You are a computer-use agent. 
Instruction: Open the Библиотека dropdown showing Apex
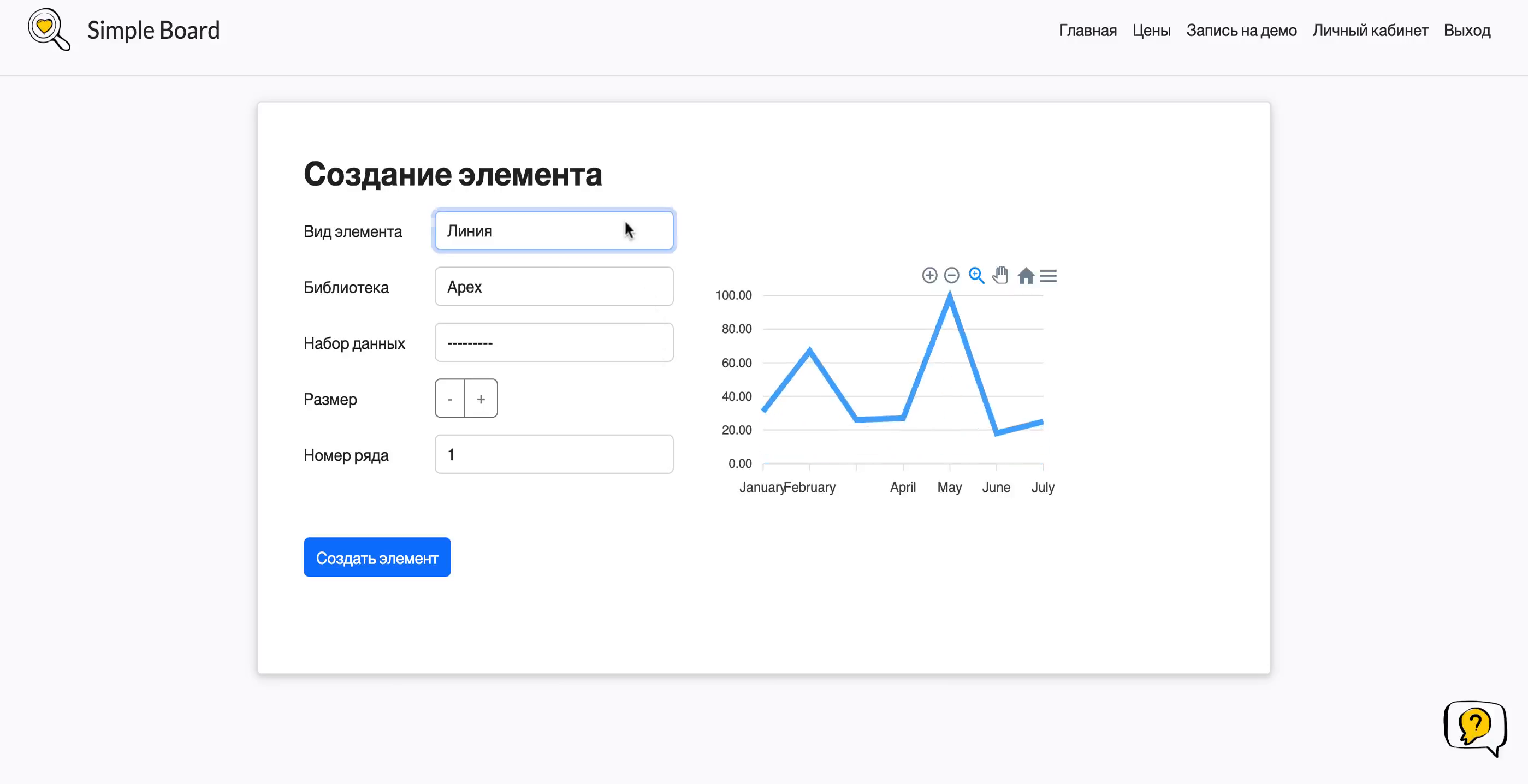554,287
